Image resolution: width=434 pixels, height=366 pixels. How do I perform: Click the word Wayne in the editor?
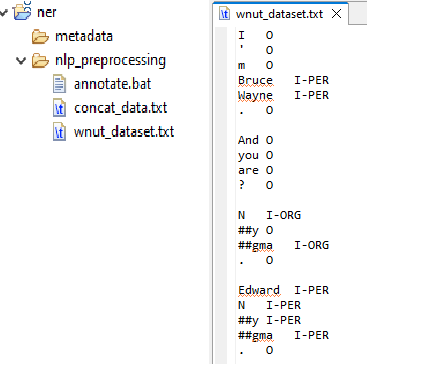[x=255, y=95]
